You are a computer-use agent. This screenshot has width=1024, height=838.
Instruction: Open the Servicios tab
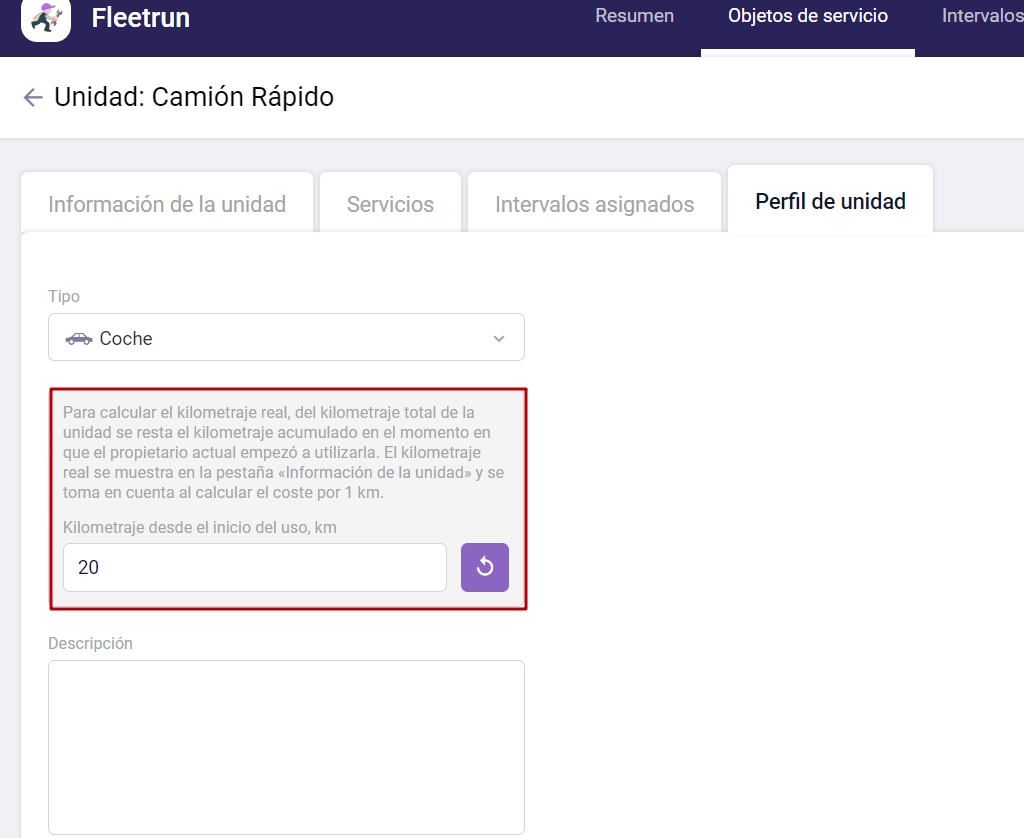click(x=390, y=204)
